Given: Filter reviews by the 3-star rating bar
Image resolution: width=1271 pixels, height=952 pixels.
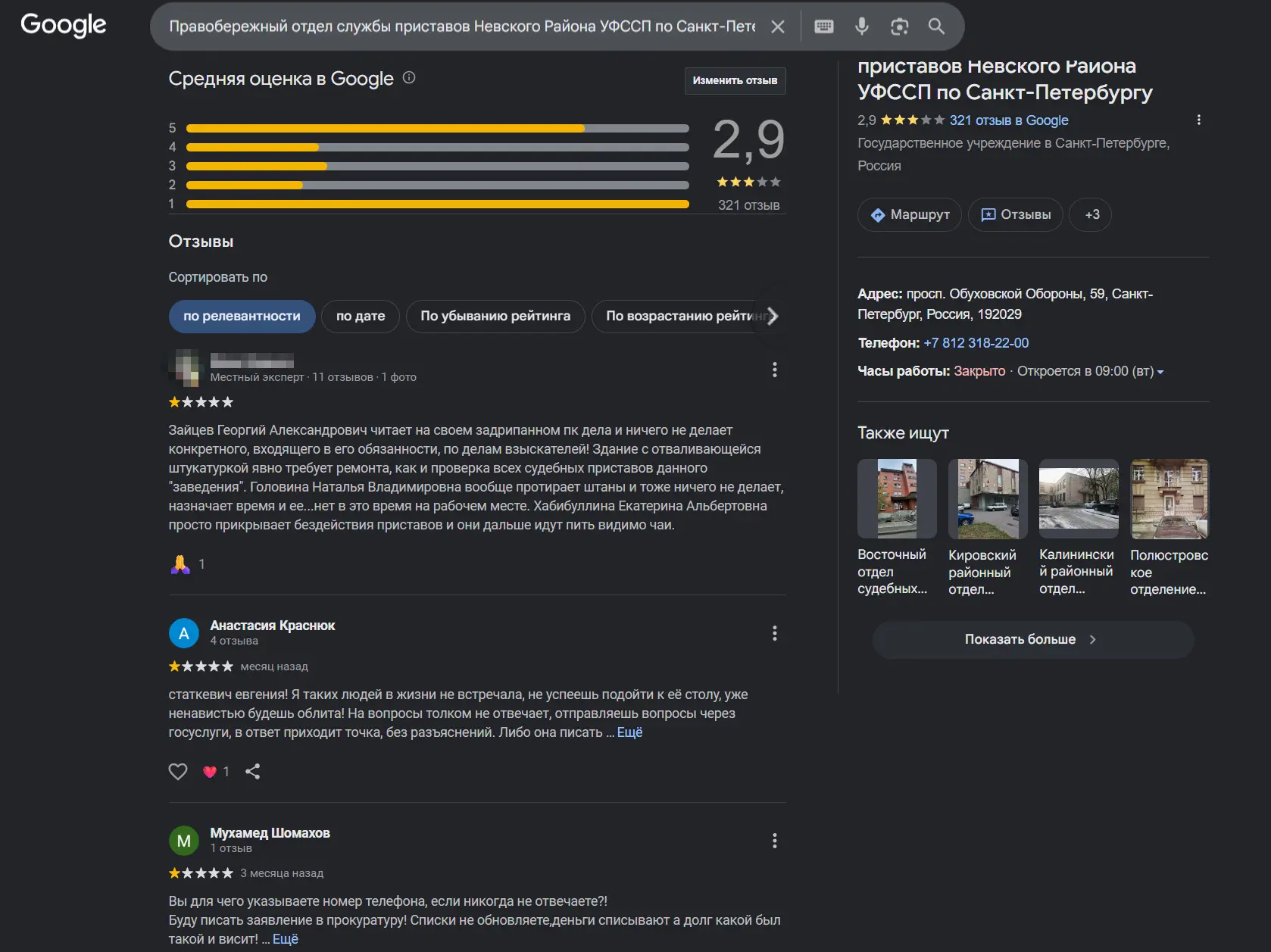Looking at the screenshot, I should pos(438,167).
